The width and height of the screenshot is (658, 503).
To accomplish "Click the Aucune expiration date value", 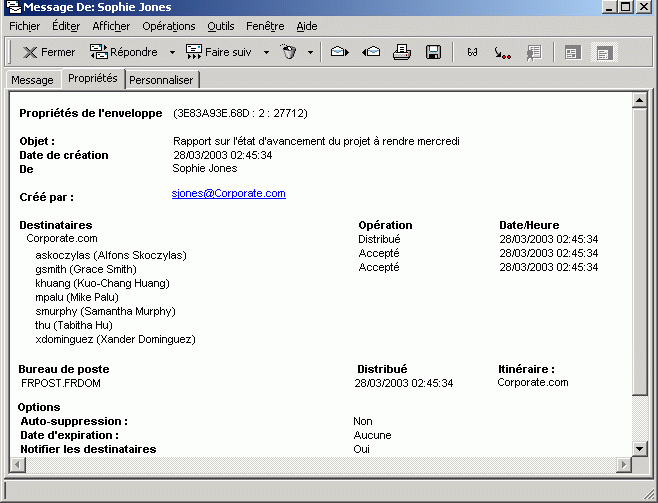I will pos(372,435).
